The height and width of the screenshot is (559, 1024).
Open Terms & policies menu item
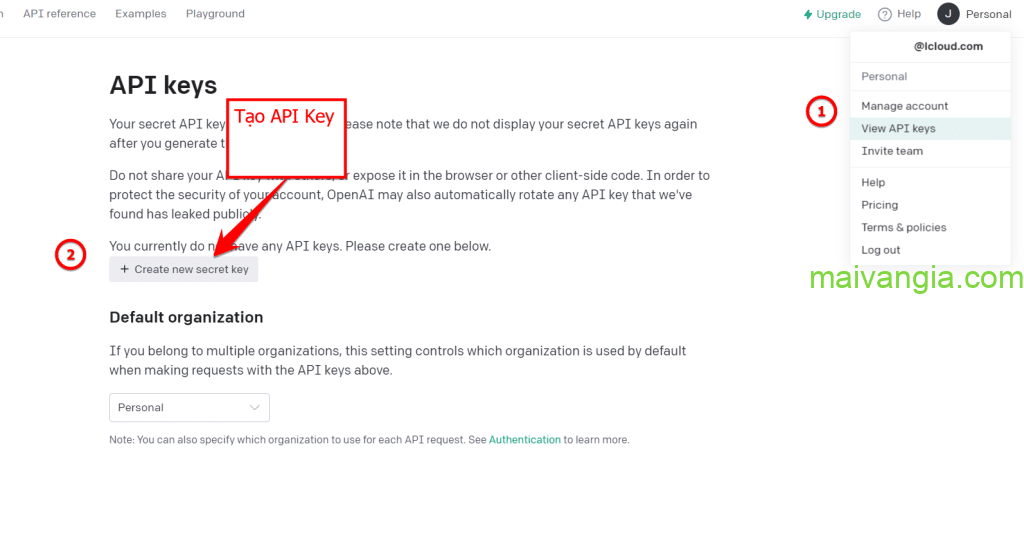[x=903, y=228]
